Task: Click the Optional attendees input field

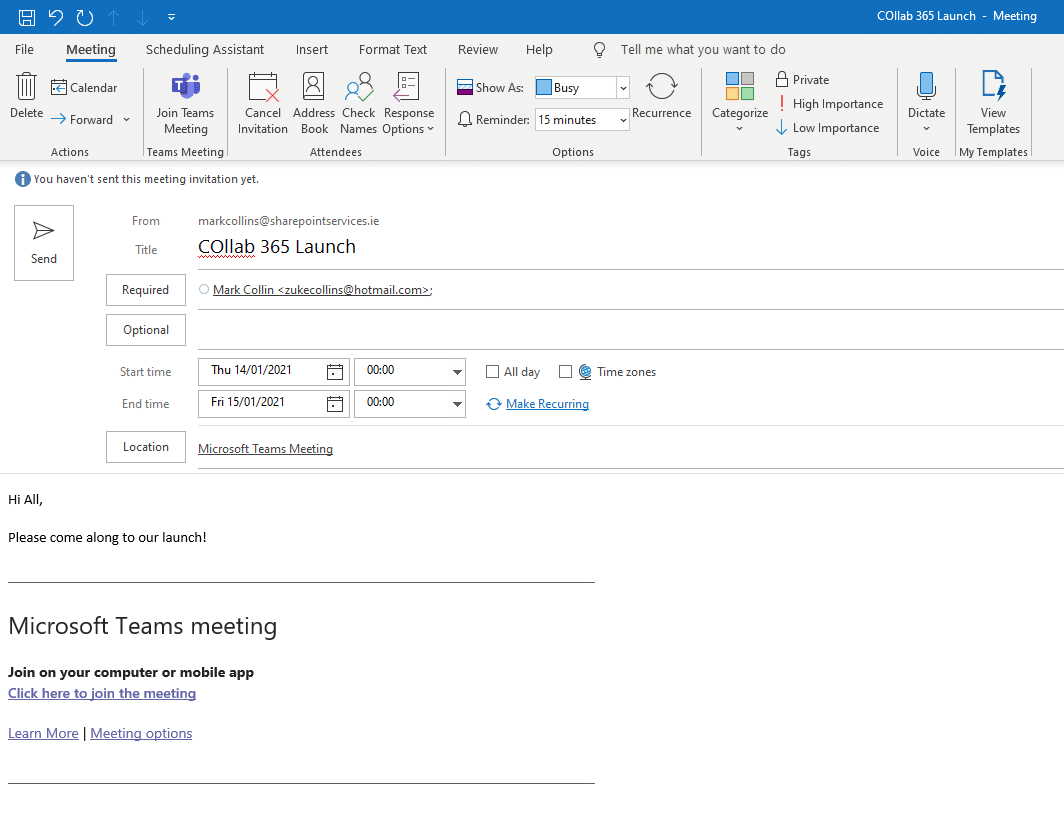Action: [630, 330]
